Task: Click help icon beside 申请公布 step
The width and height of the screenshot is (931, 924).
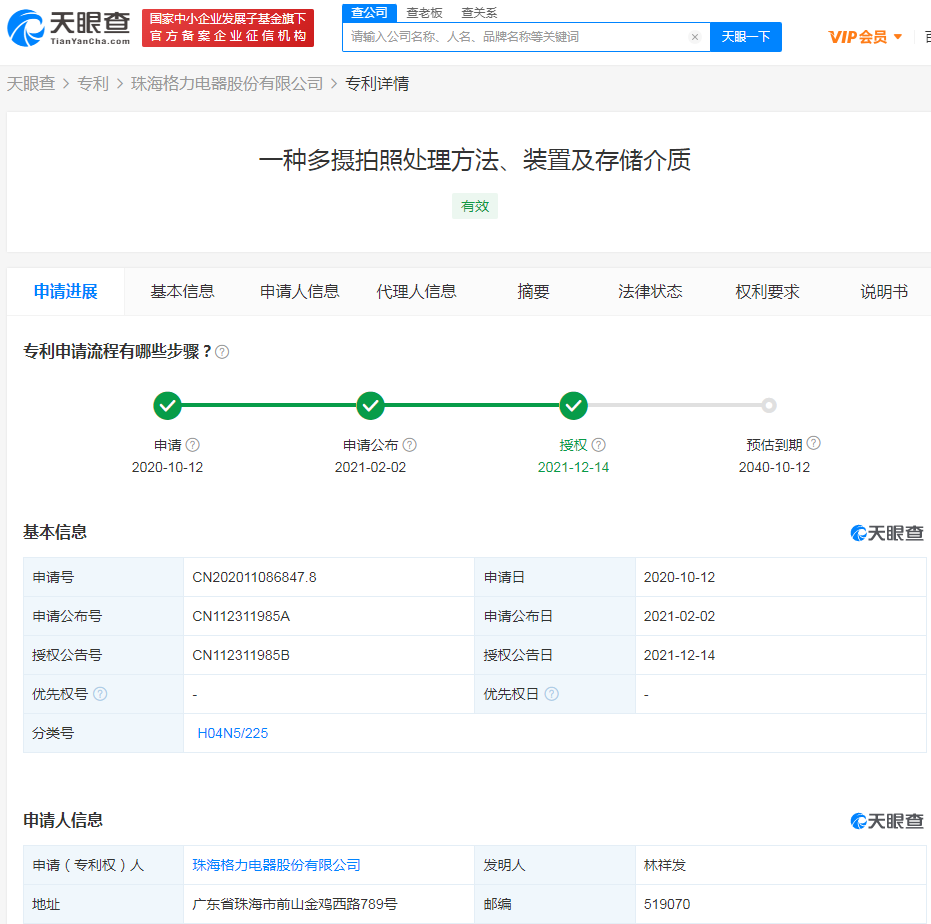Action: click(410, 445)
